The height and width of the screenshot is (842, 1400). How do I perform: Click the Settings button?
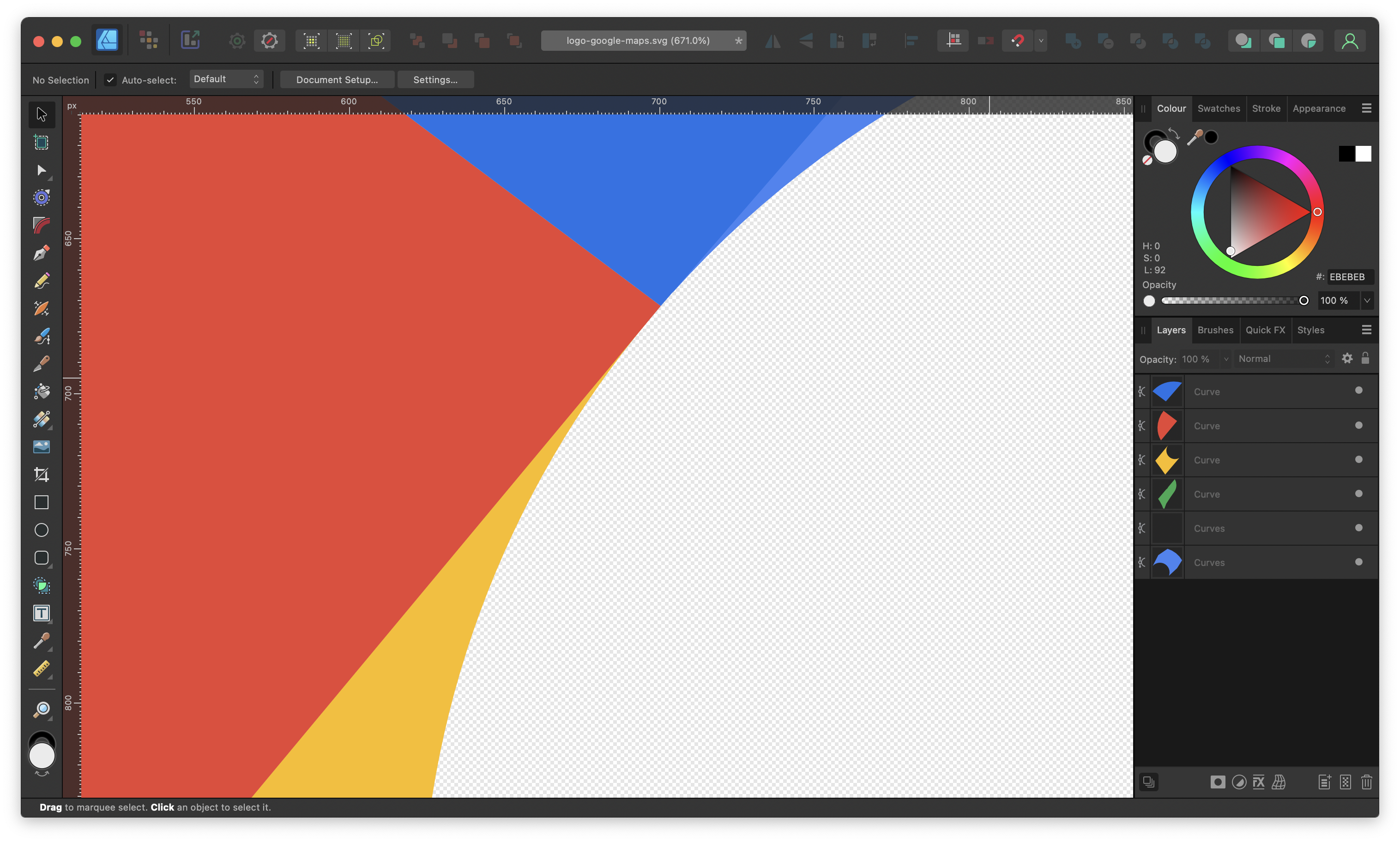[x=435, y=79]
